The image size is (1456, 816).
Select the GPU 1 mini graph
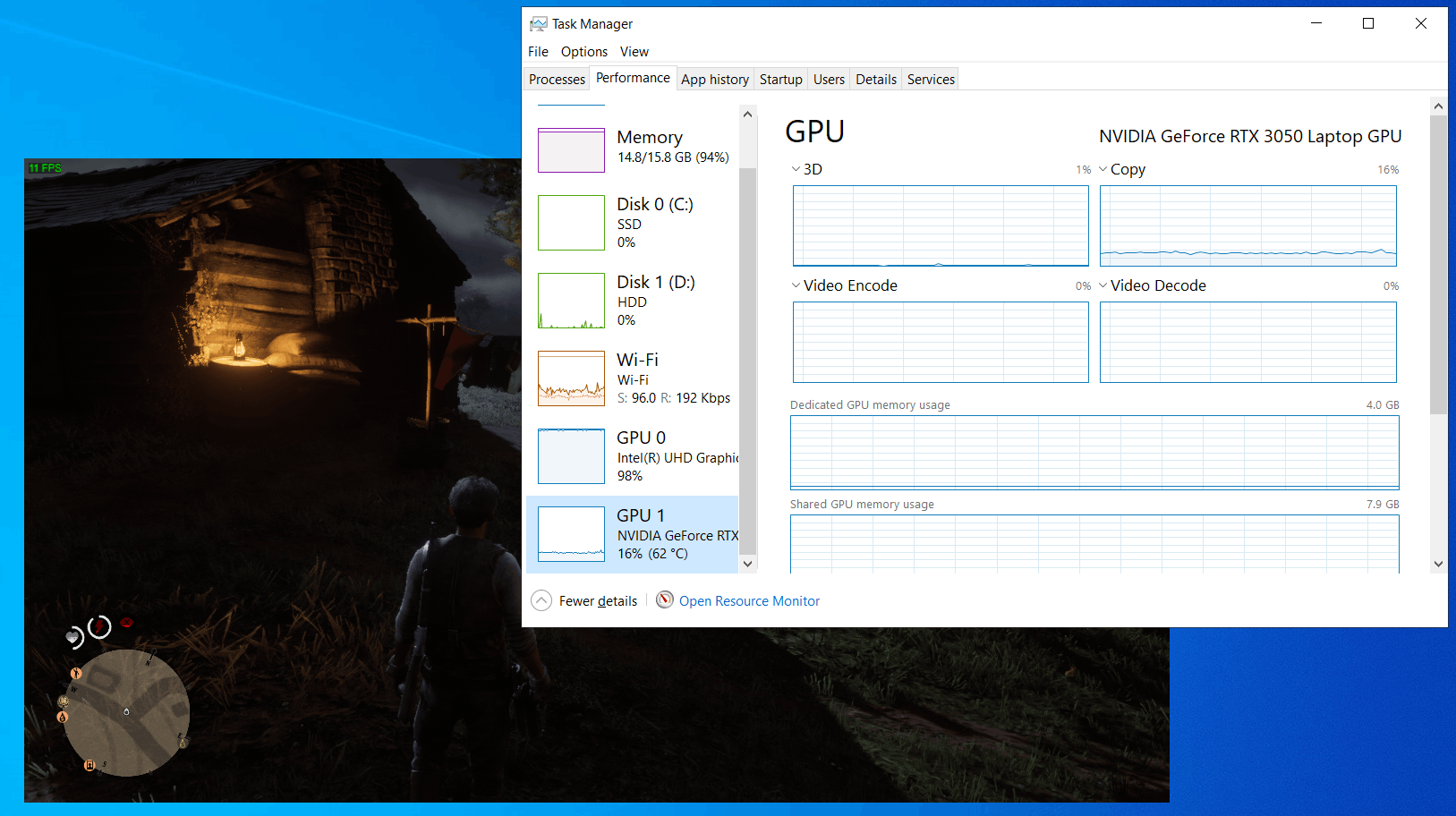pyautogui.click(x=571, y=534)
